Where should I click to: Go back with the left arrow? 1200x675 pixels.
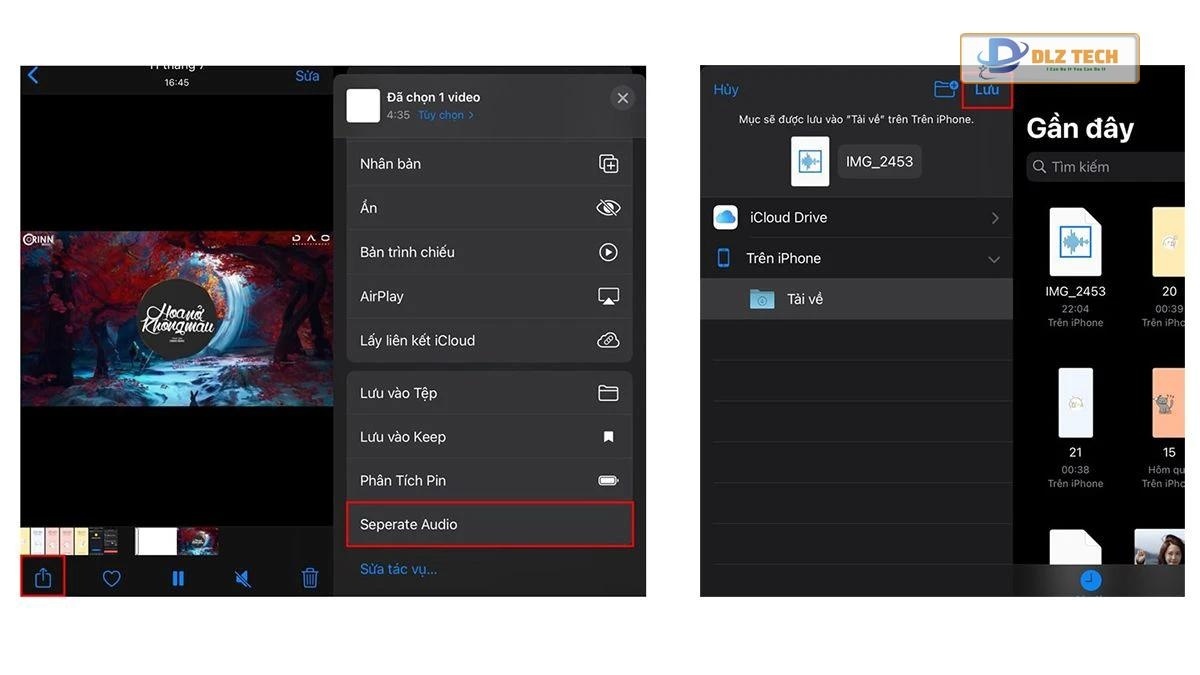pos(33,76)
